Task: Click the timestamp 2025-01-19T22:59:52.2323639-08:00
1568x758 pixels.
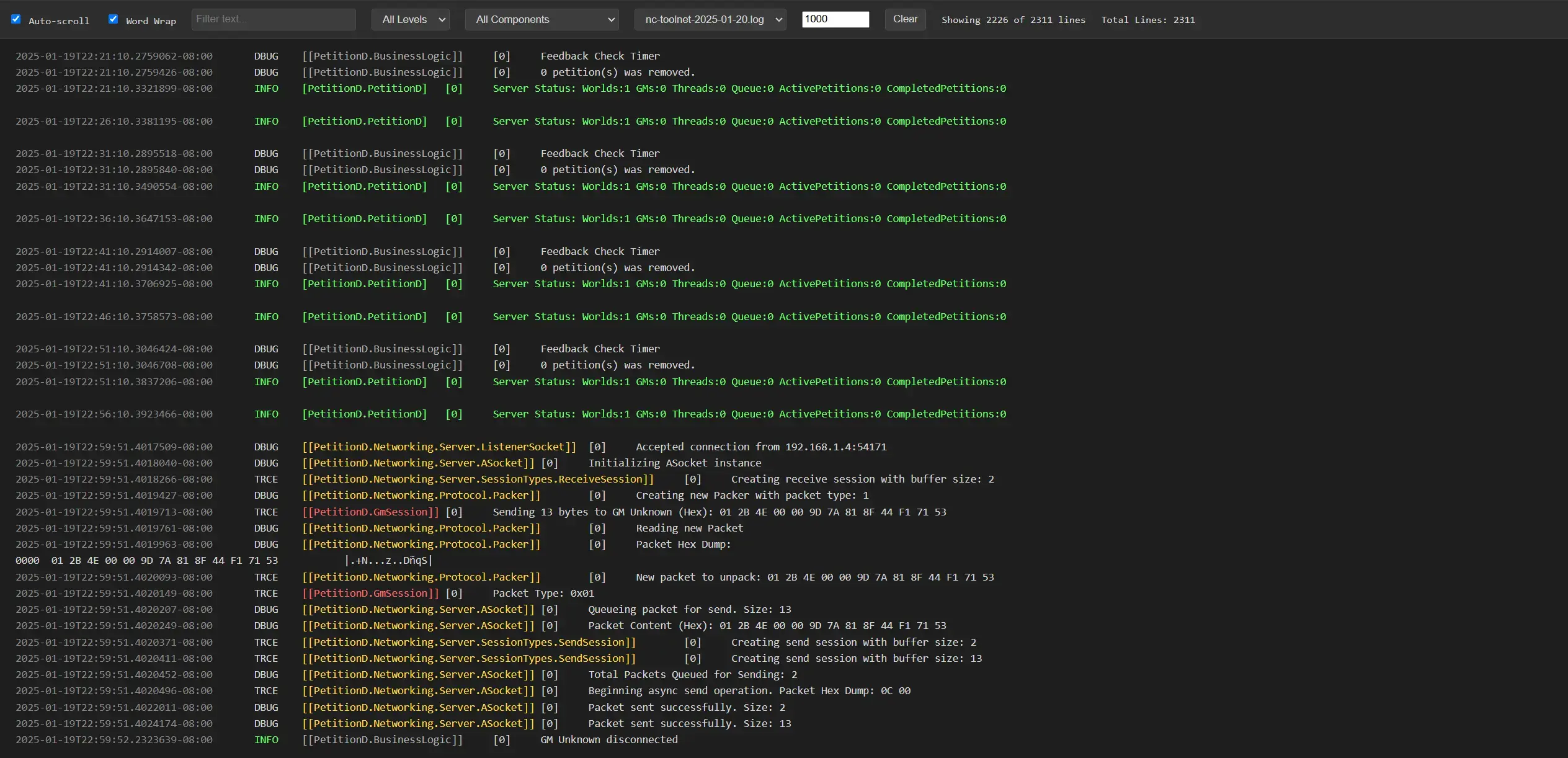Action: [x=114, y=739]
